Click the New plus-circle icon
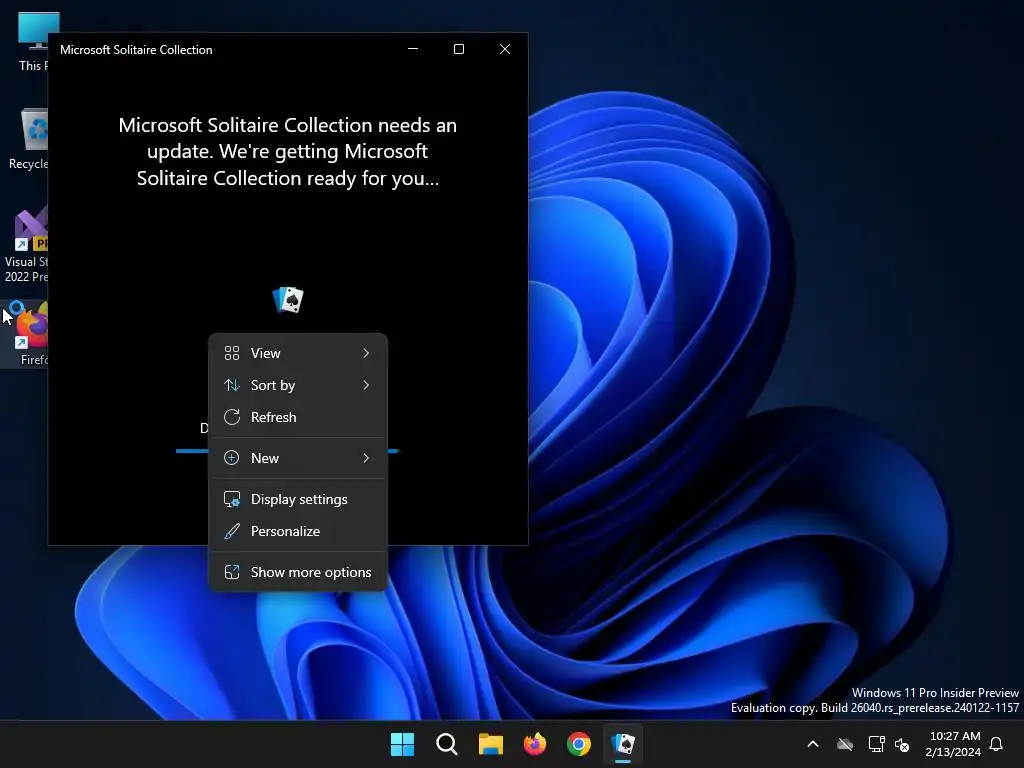The image size is (1024, 768). pyautogui.click(x=232, y=458)
